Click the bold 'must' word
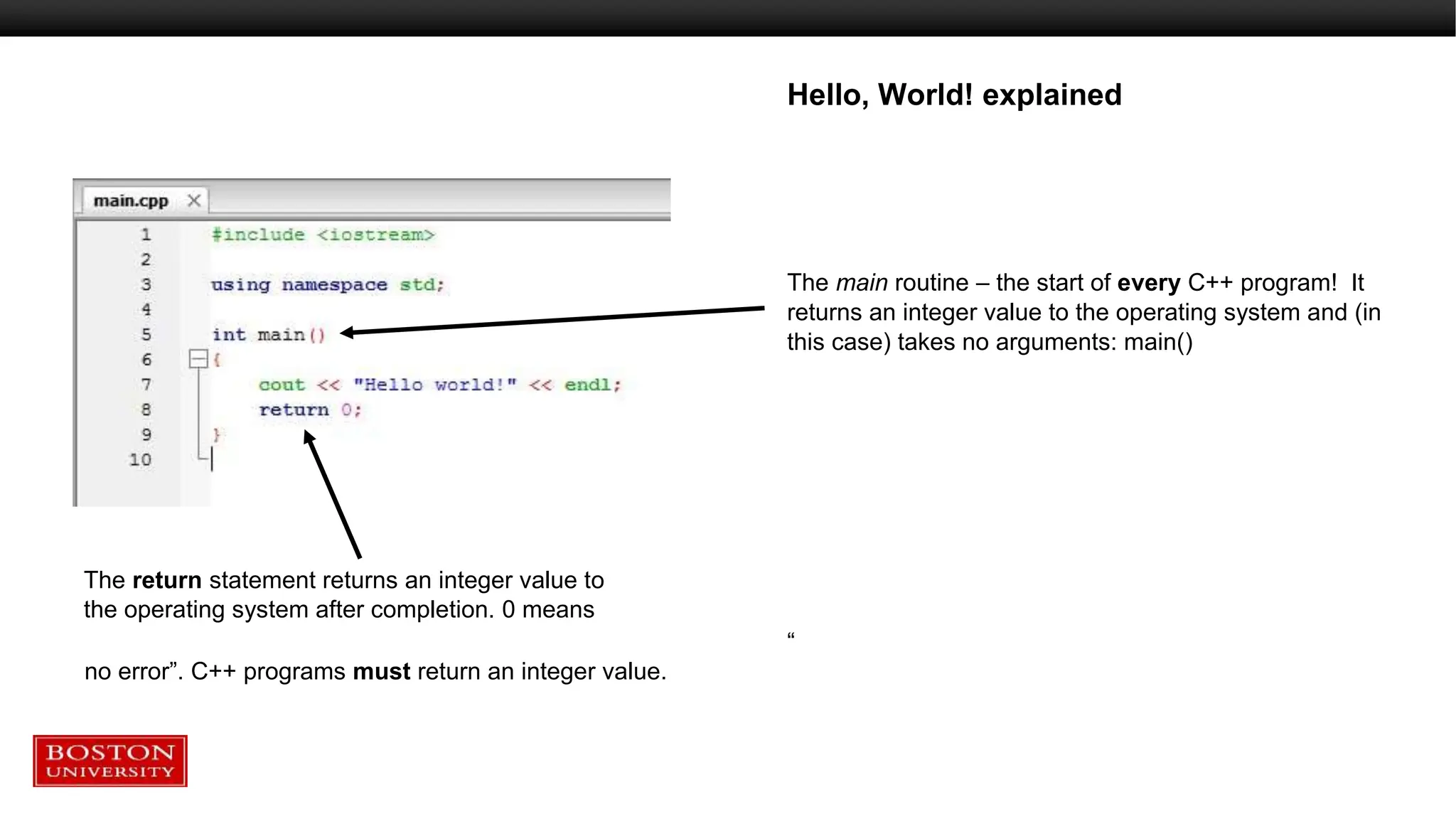This screenshot has height=819, width=1456. tap(382, 671)
